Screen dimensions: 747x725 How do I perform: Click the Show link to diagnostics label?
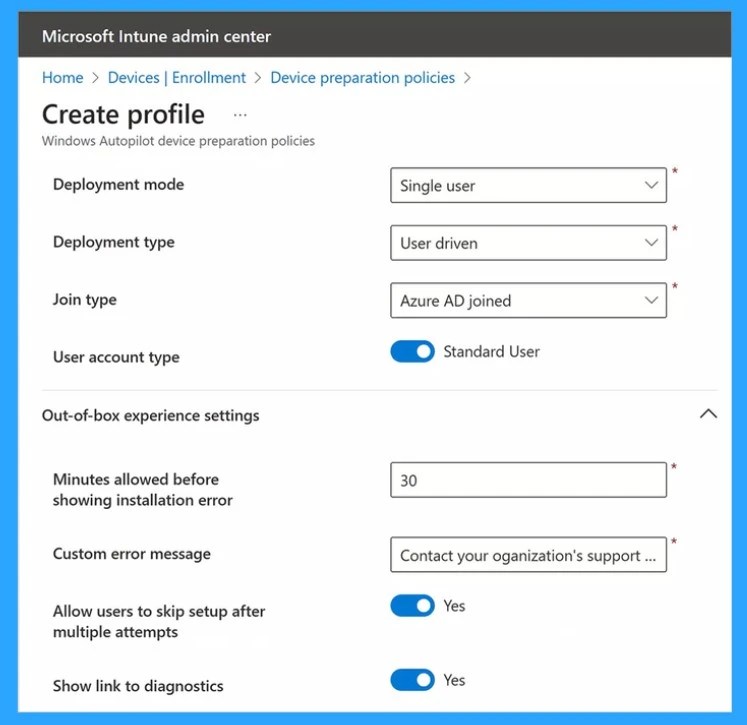(138, 686)
